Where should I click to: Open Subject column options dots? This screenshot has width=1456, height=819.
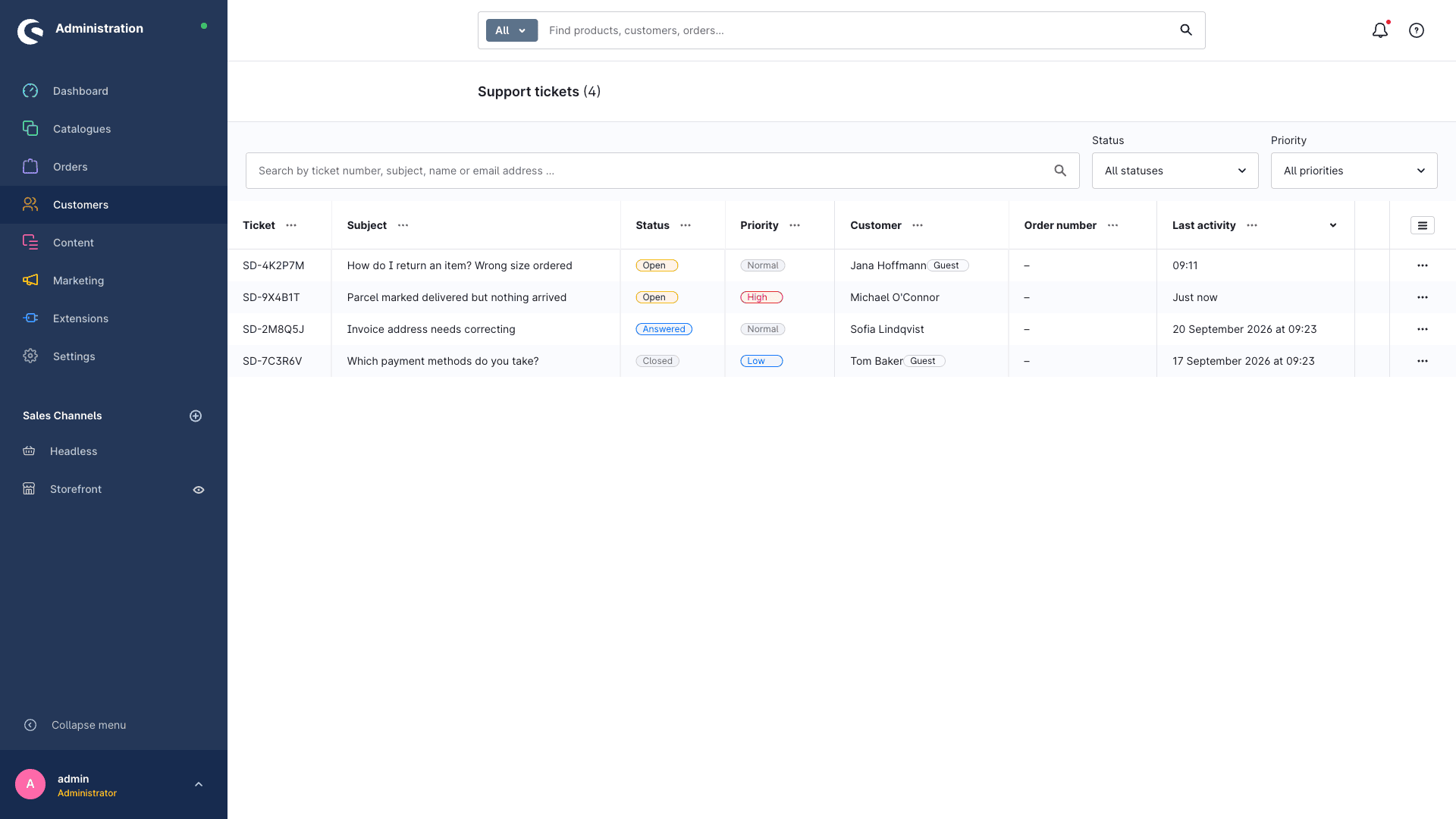click(x=403, y=225)
